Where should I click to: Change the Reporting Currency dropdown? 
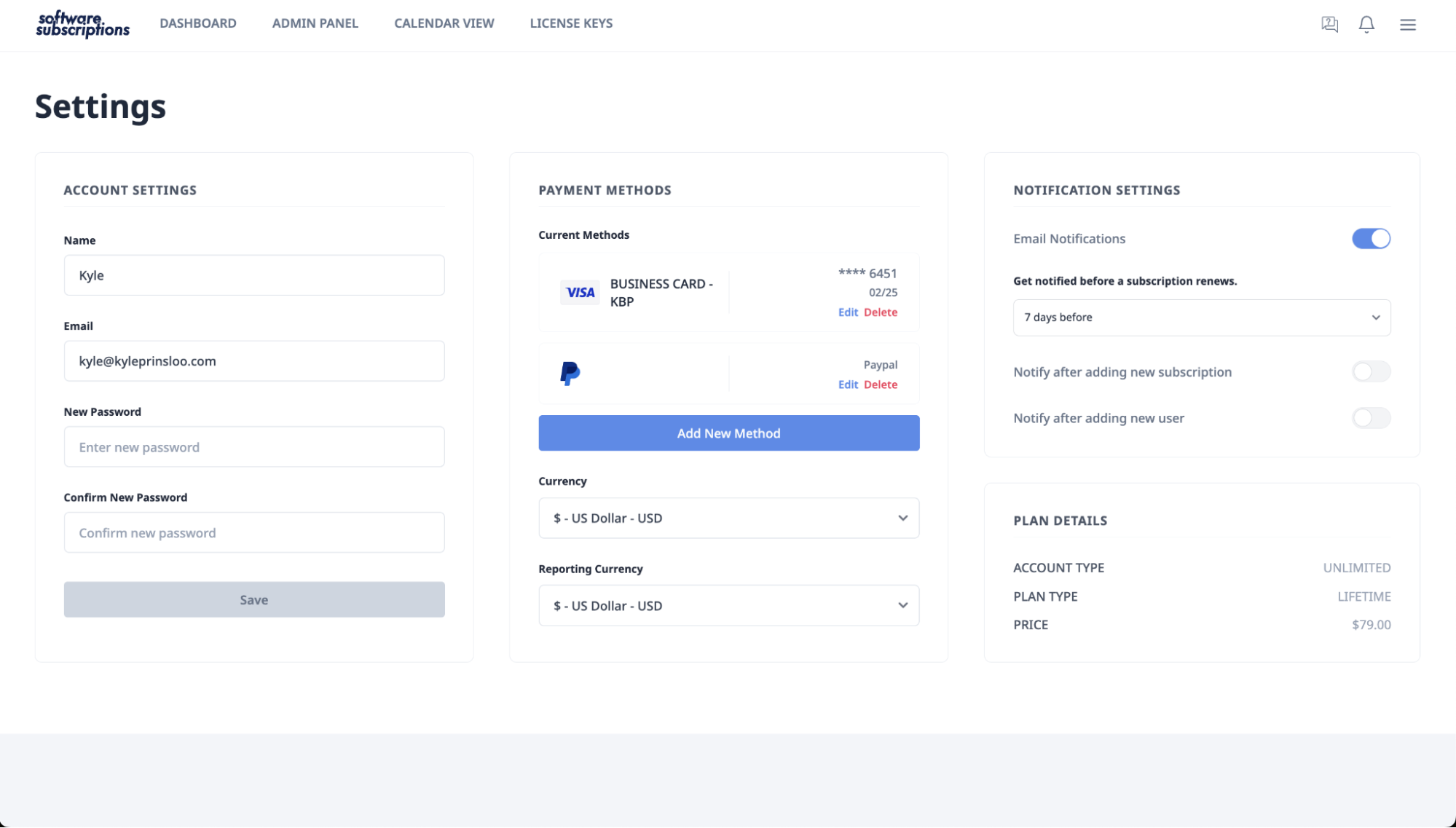pyautogui.click(x=728, y=605)
